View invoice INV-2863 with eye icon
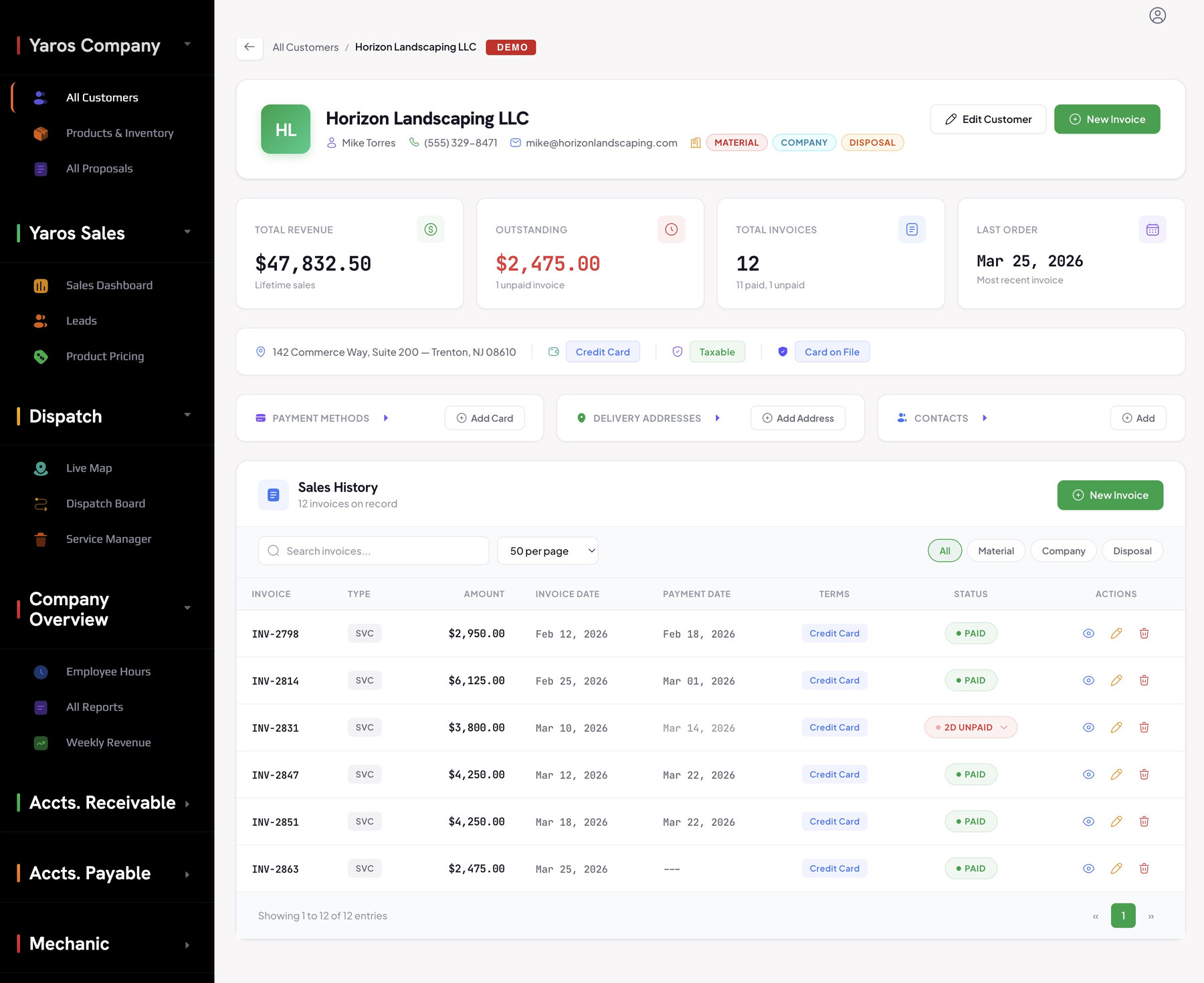Image resolution: width=1204 pixels, height=983 pixels. tap(1088, 869)
